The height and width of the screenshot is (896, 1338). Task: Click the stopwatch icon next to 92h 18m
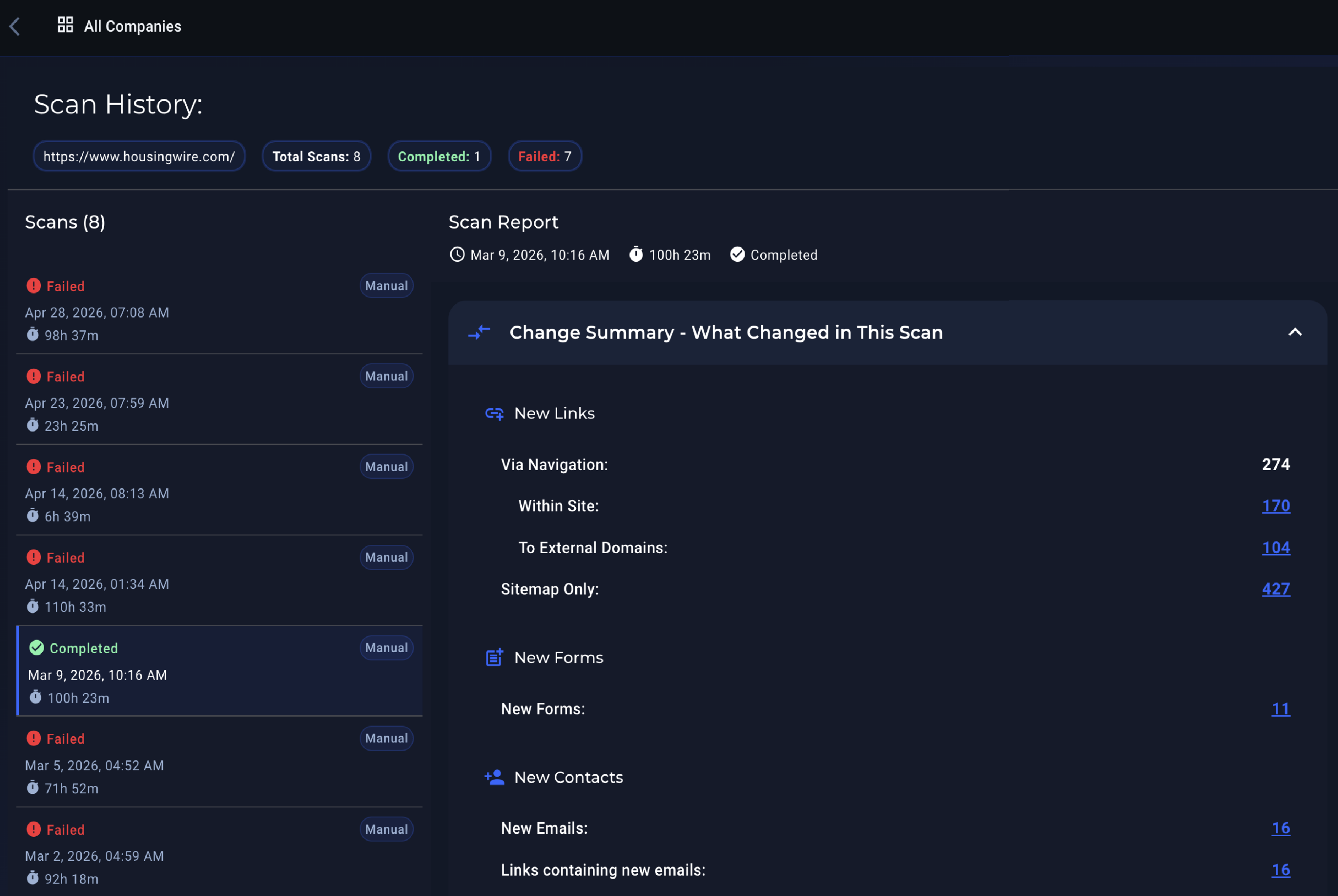tap(33, 878)
